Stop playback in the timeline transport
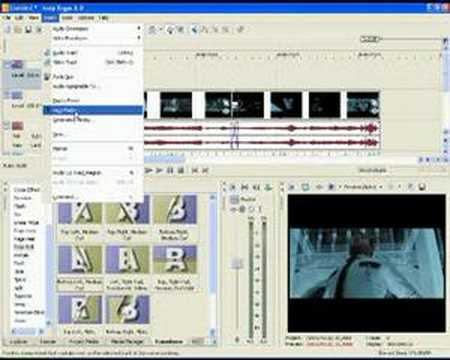Image resolution: width=450 pixels, height=360 pixels. pyautogui.click(x=181, y=171)
